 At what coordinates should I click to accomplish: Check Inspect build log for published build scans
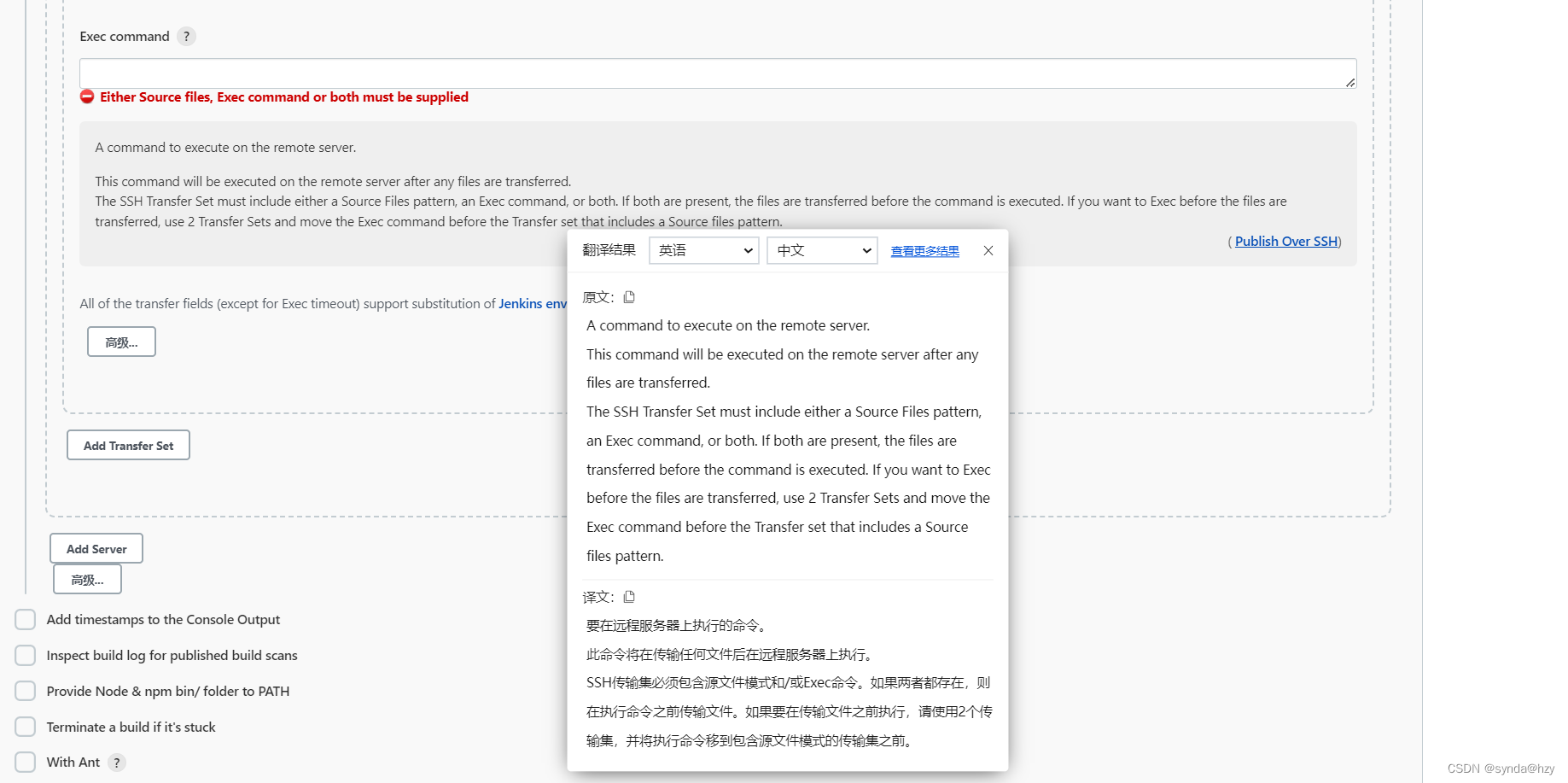(x=26, y=655)
